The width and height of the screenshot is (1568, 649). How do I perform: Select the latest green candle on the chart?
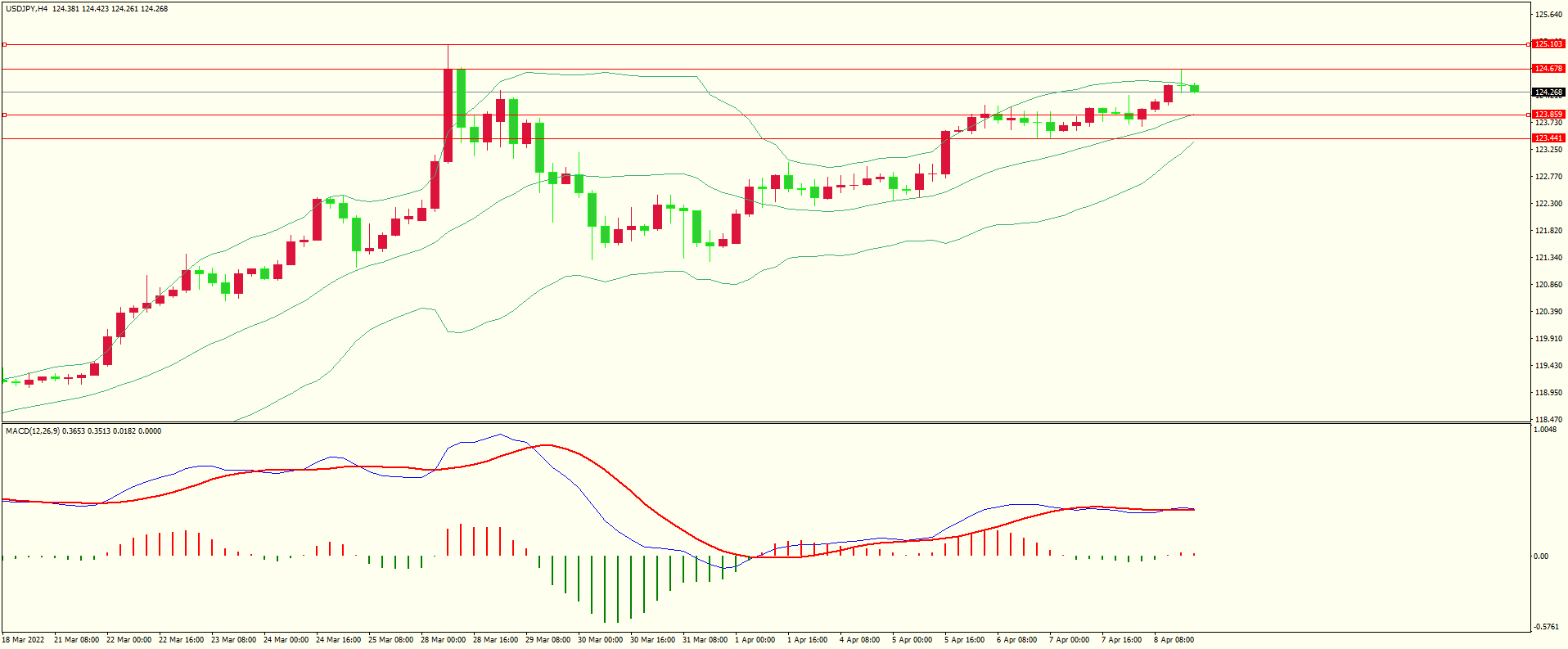coord(1195,88)
